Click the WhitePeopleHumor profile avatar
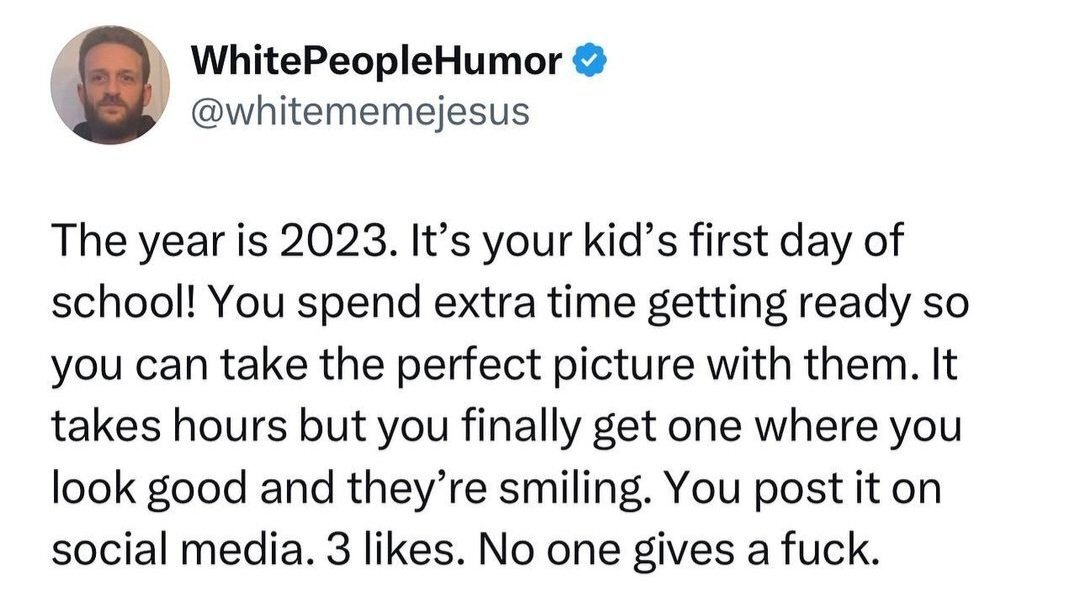This screenshot has height=609, width=1080. (110, 85)
